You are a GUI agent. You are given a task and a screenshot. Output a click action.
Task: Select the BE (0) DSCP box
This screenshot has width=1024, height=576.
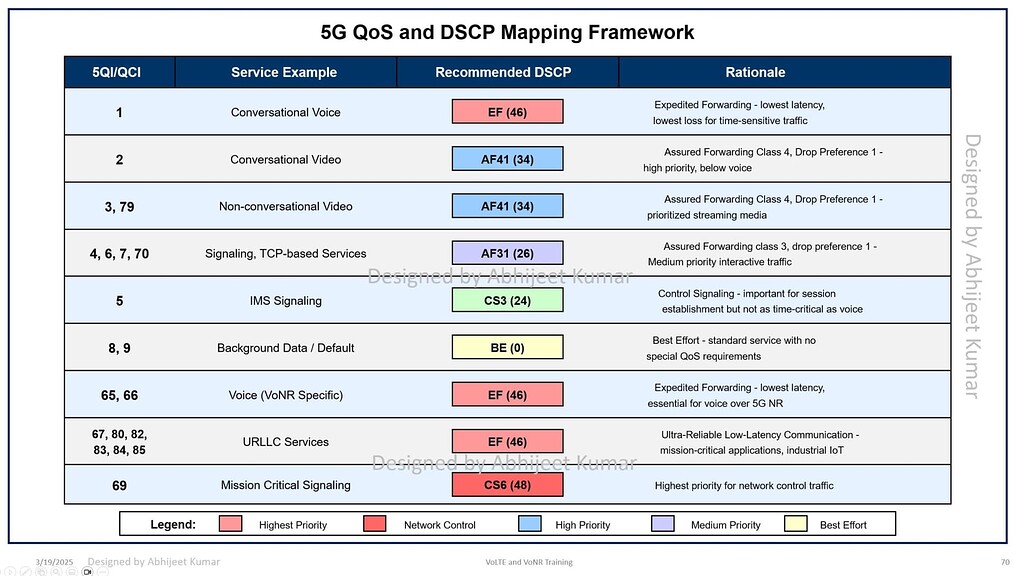(507, 347)
